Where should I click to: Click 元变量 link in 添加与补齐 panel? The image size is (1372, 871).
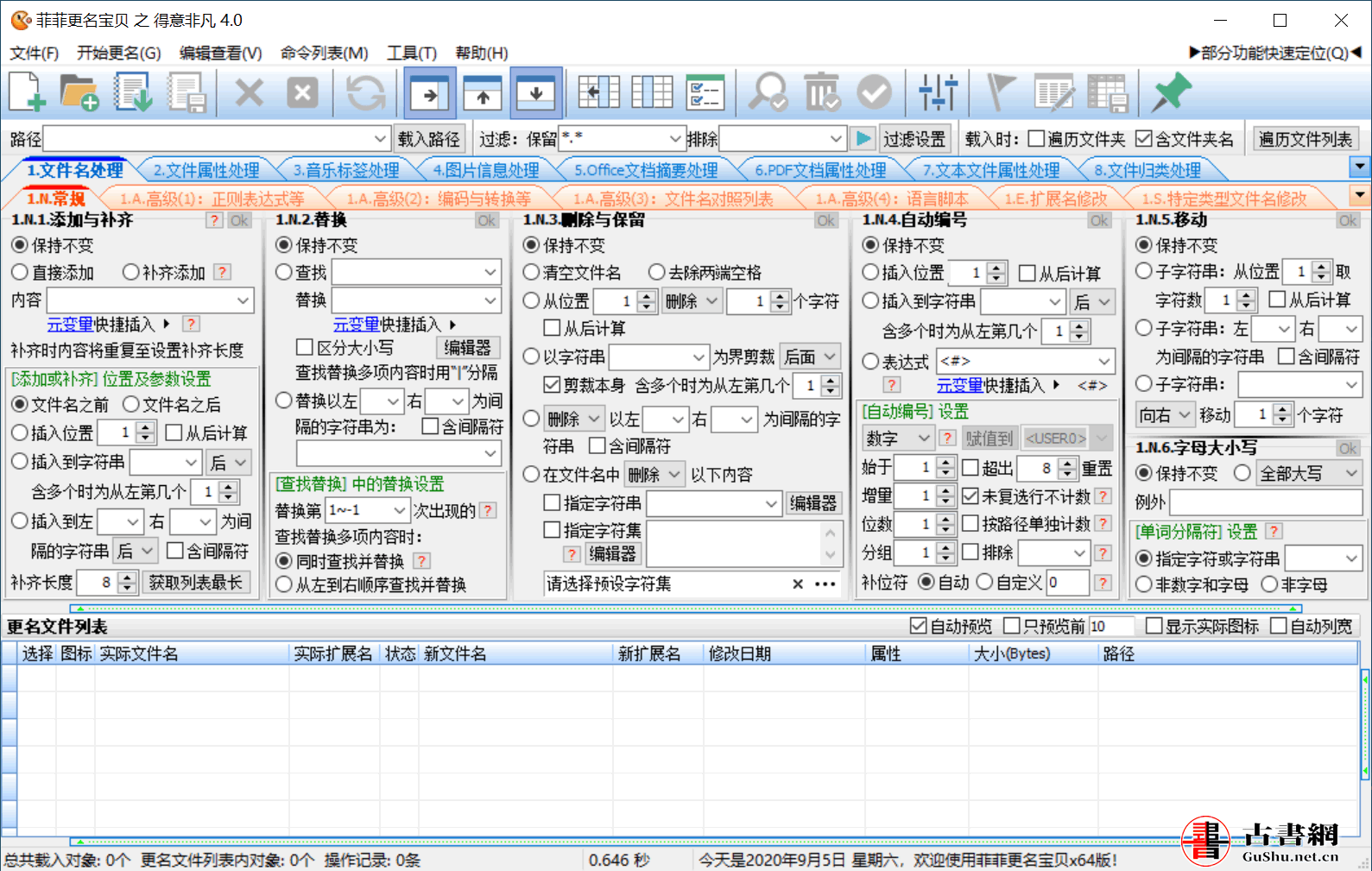[x=71, y=324]
